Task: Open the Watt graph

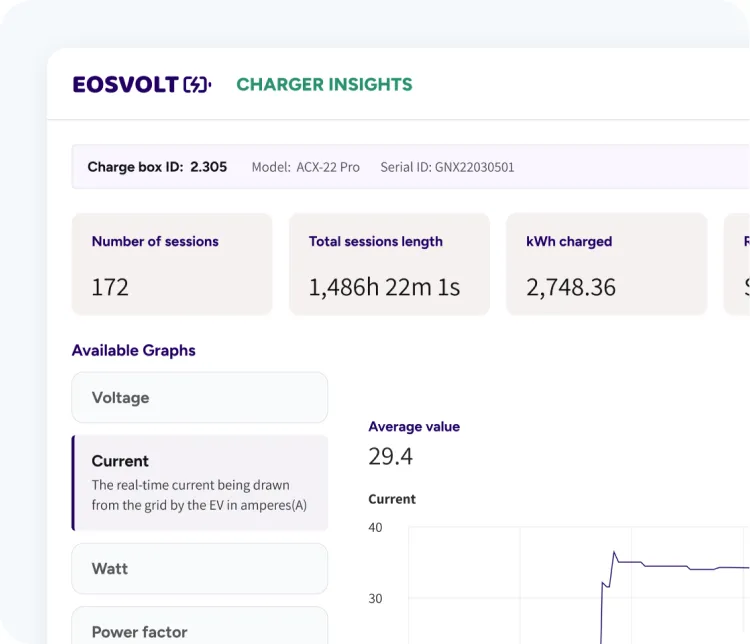Action: click(x=199, y=568)
